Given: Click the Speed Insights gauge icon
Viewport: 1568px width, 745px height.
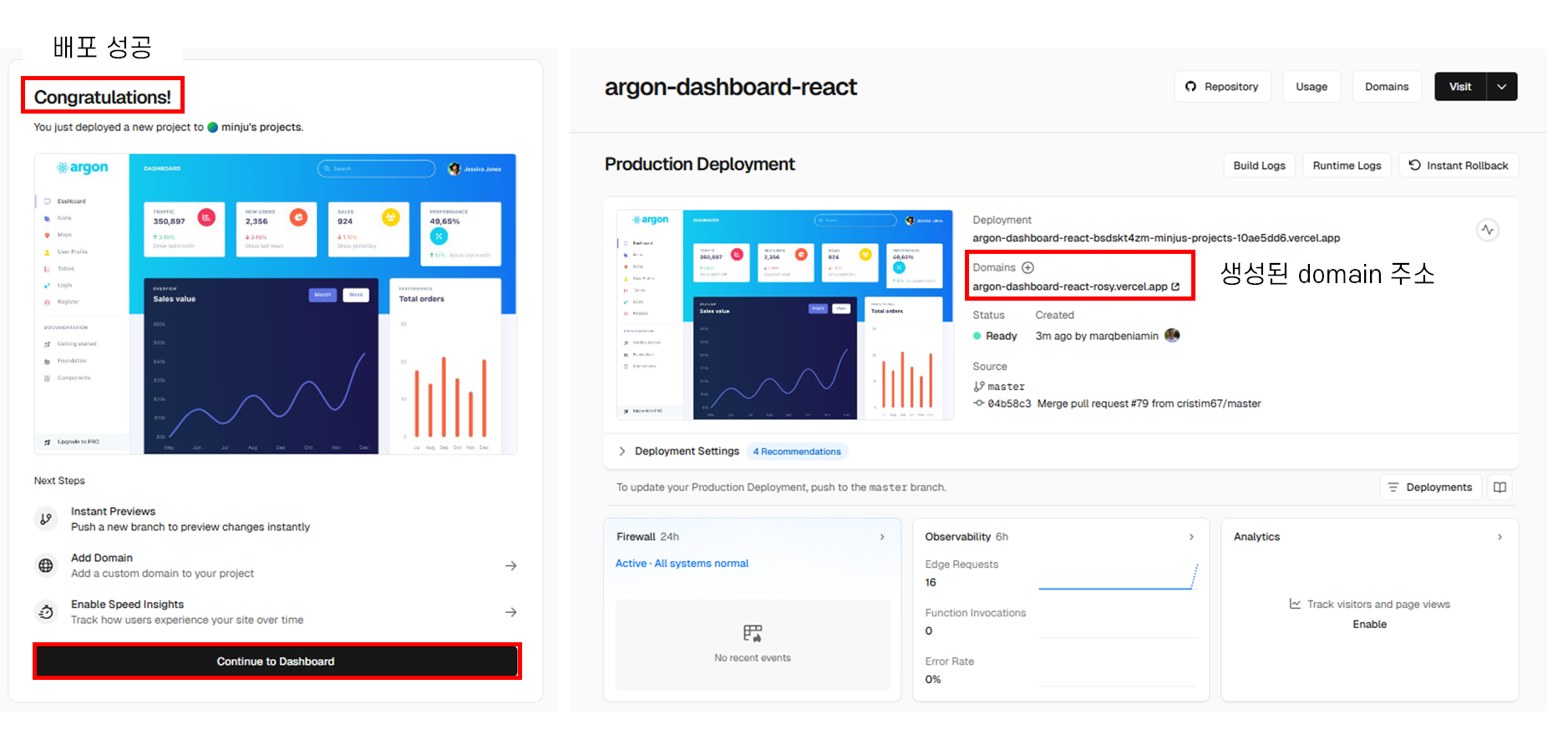Looking at the screenshot, I should click(46, 613).
